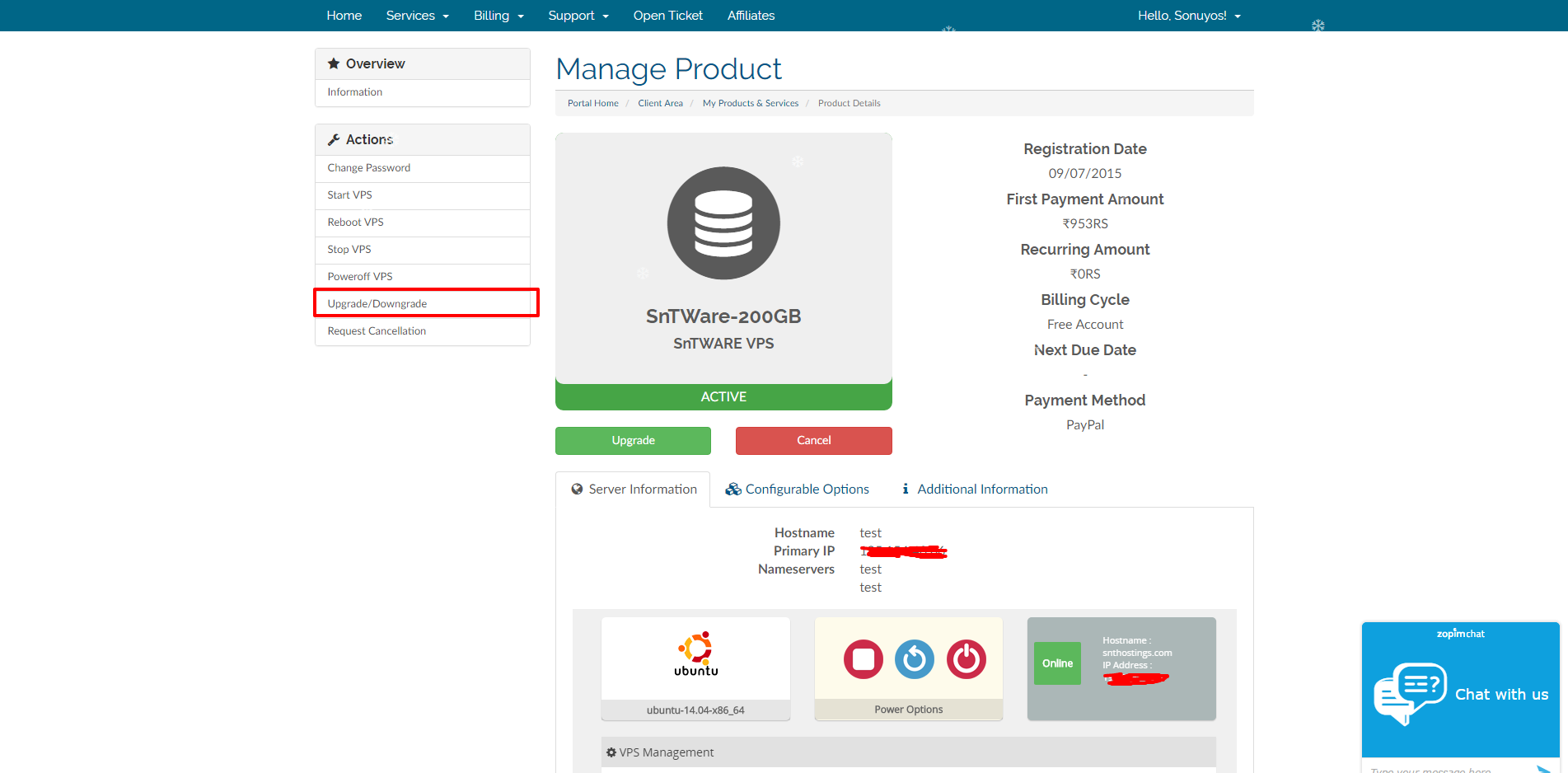Click the red Cancel button
Screen dimensions: 1568x773
pos(814,441)
